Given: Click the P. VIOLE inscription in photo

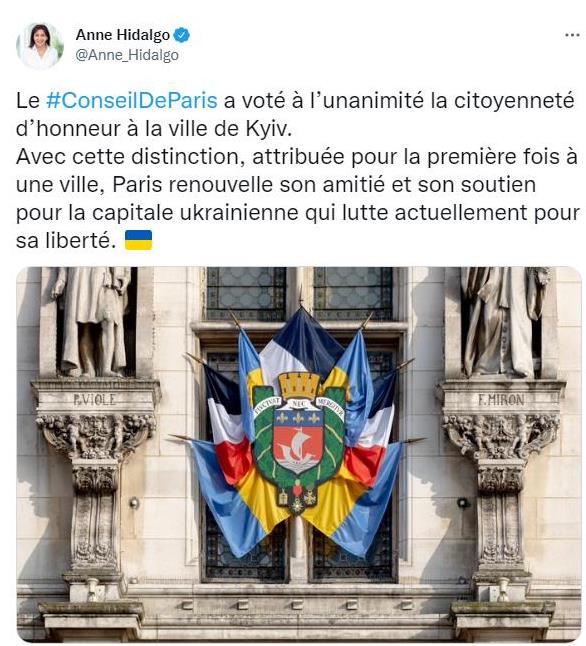Looking at the screenshot, I should pyautogui.click(x=95, y=399).
